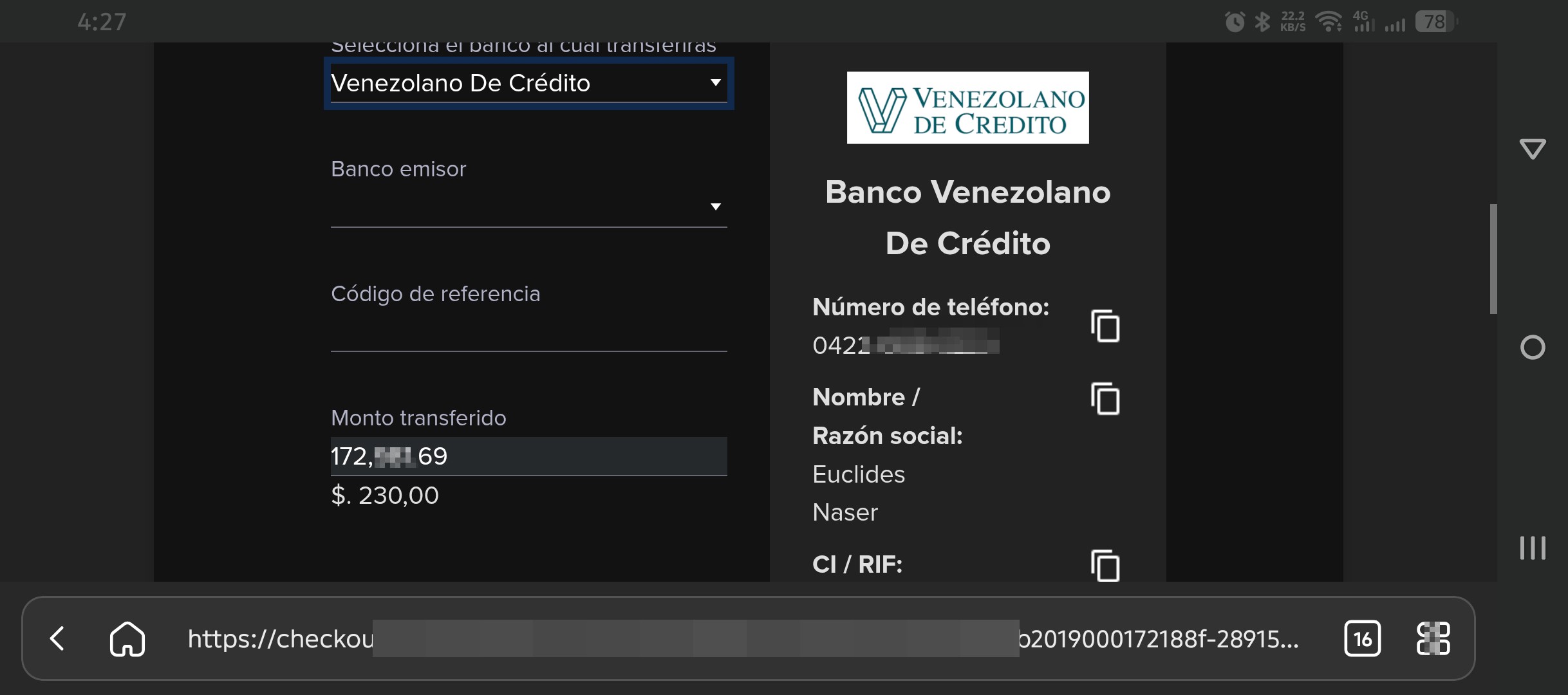Go back using browser back arrow
This screenshot has height=695, width=1568.
57,638
